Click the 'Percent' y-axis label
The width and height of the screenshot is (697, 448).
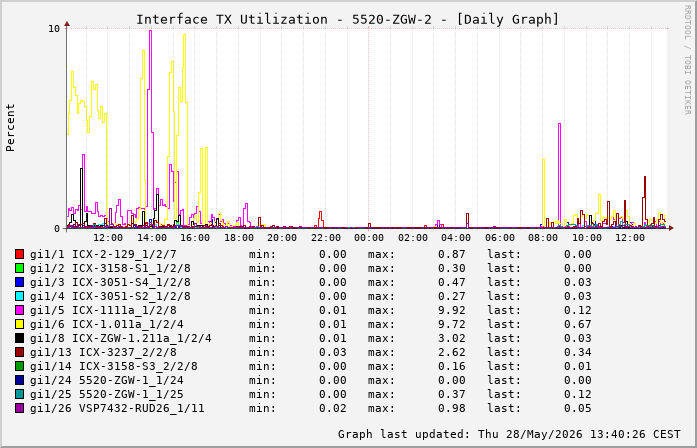(10, 128)
